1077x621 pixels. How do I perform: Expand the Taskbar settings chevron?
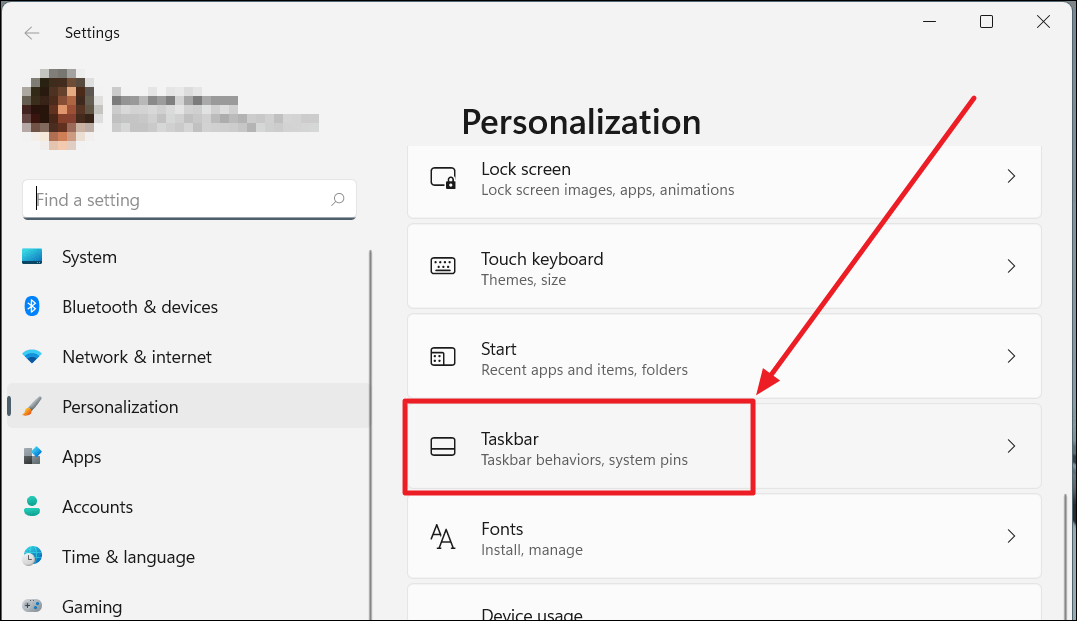pyautogui.click(x=1011, y=446)
